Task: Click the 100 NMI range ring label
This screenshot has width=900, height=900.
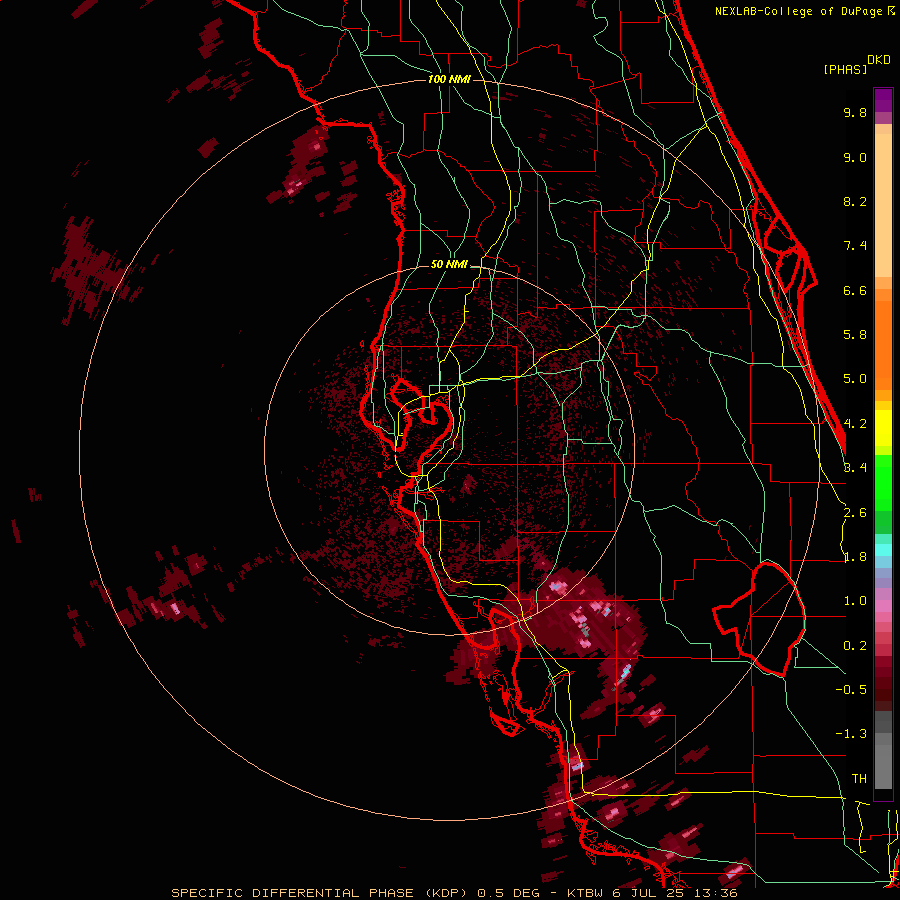Action: 449,79
